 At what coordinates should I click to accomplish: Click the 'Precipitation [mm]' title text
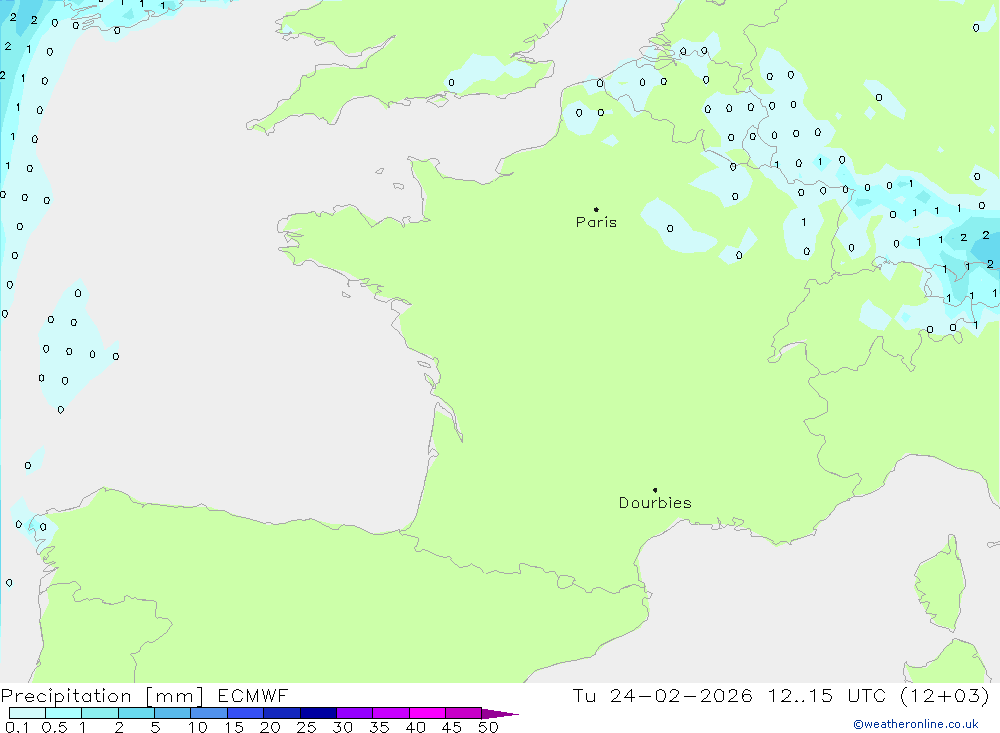click(x=102, y=696)
